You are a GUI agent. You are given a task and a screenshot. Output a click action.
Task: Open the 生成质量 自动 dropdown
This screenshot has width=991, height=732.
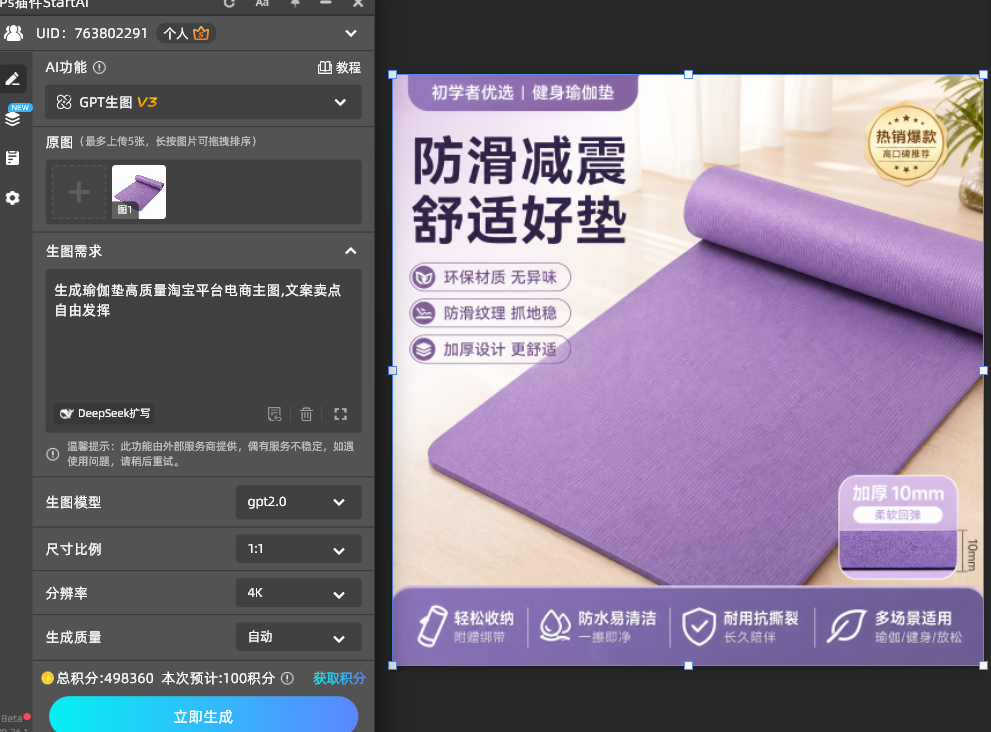298,637
